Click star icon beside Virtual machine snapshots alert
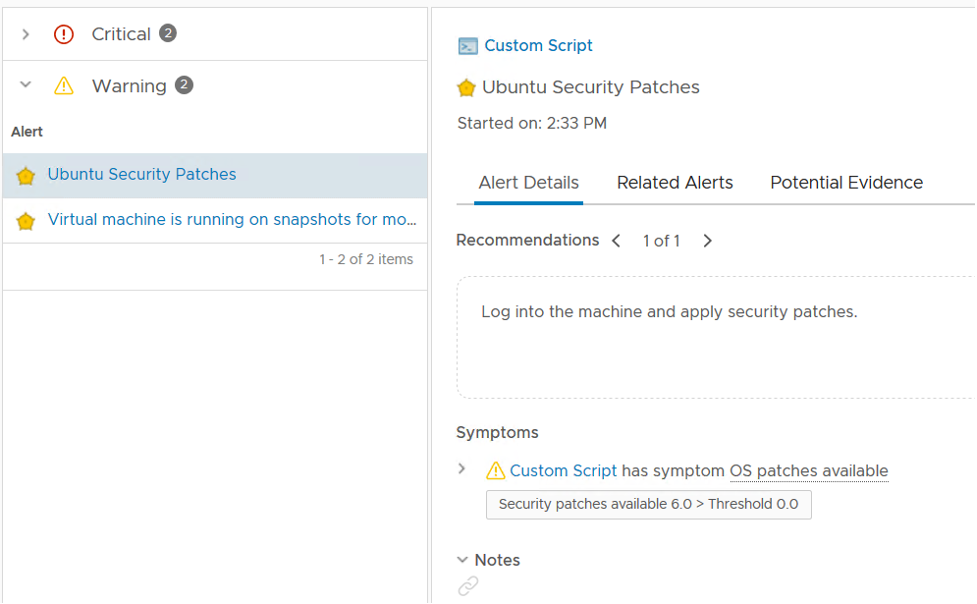 tap(26, 221)
